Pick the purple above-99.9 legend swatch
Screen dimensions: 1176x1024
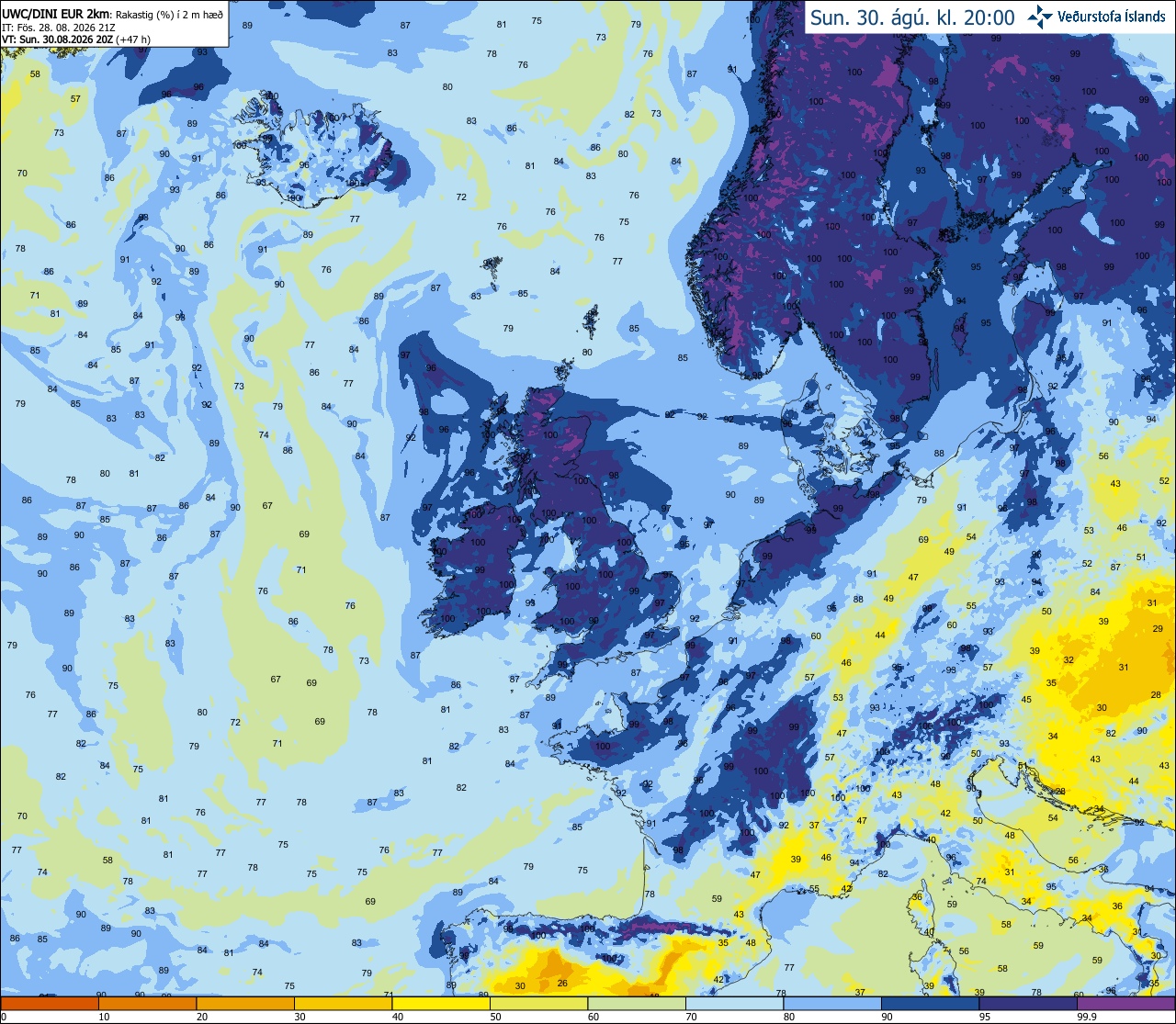coord(1125,1003)
